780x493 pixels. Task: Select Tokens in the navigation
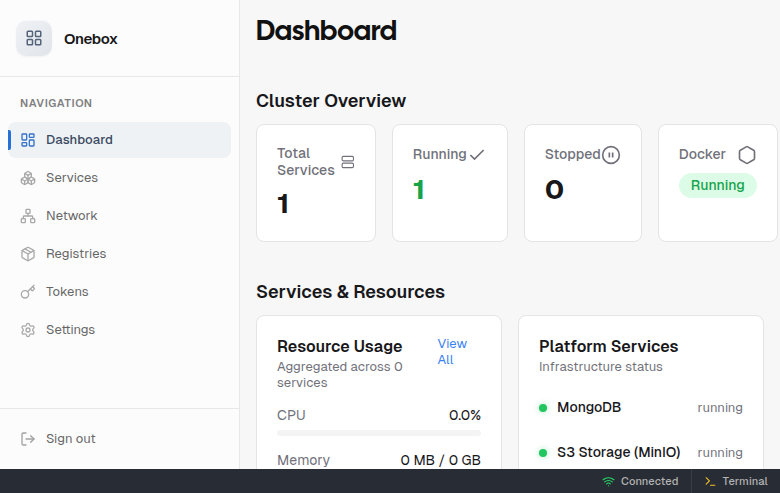click(x=67, y=292)
